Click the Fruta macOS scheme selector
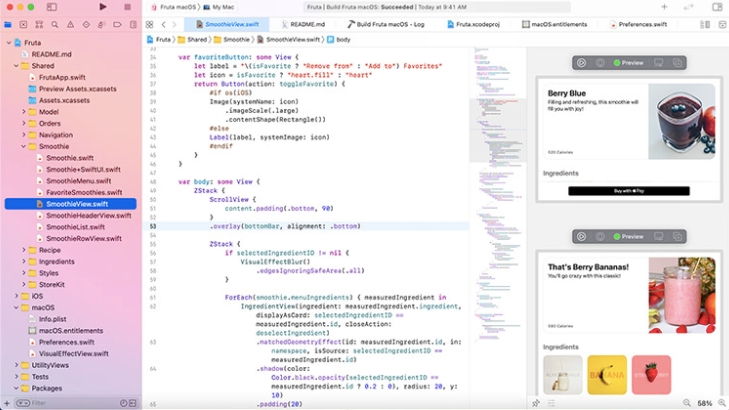Viewport: 729px width, 410px height. [175, 7]
